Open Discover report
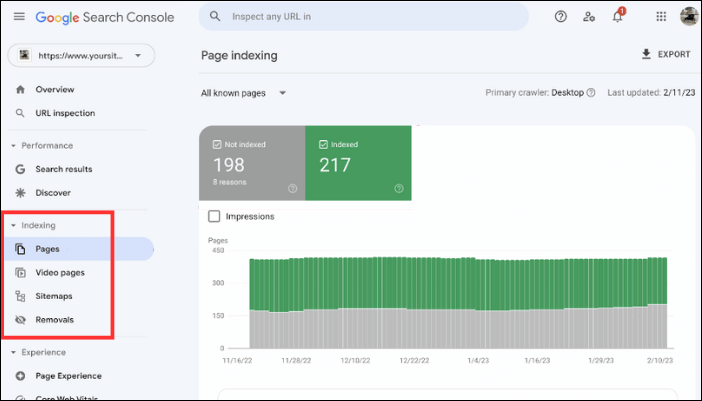This screenshot has width=702, height=401. click(x=53, y=193)
